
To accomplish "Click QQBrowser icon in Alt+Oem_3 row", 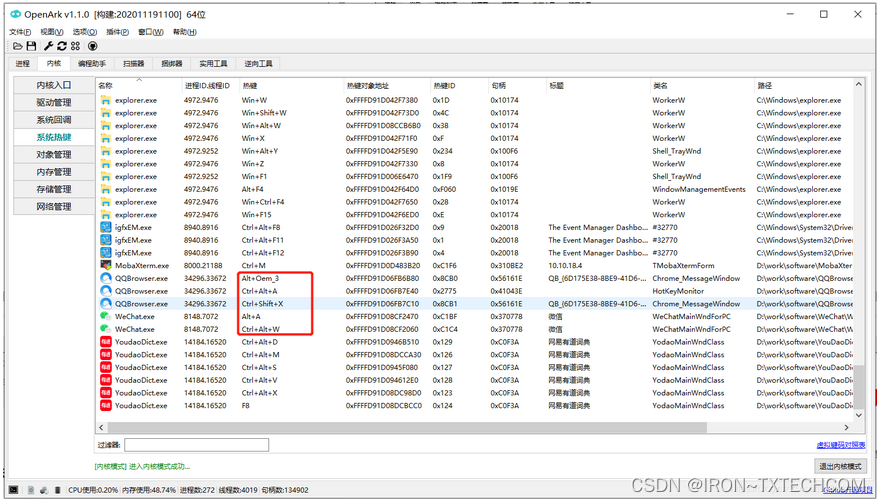I will coord(106,278).
